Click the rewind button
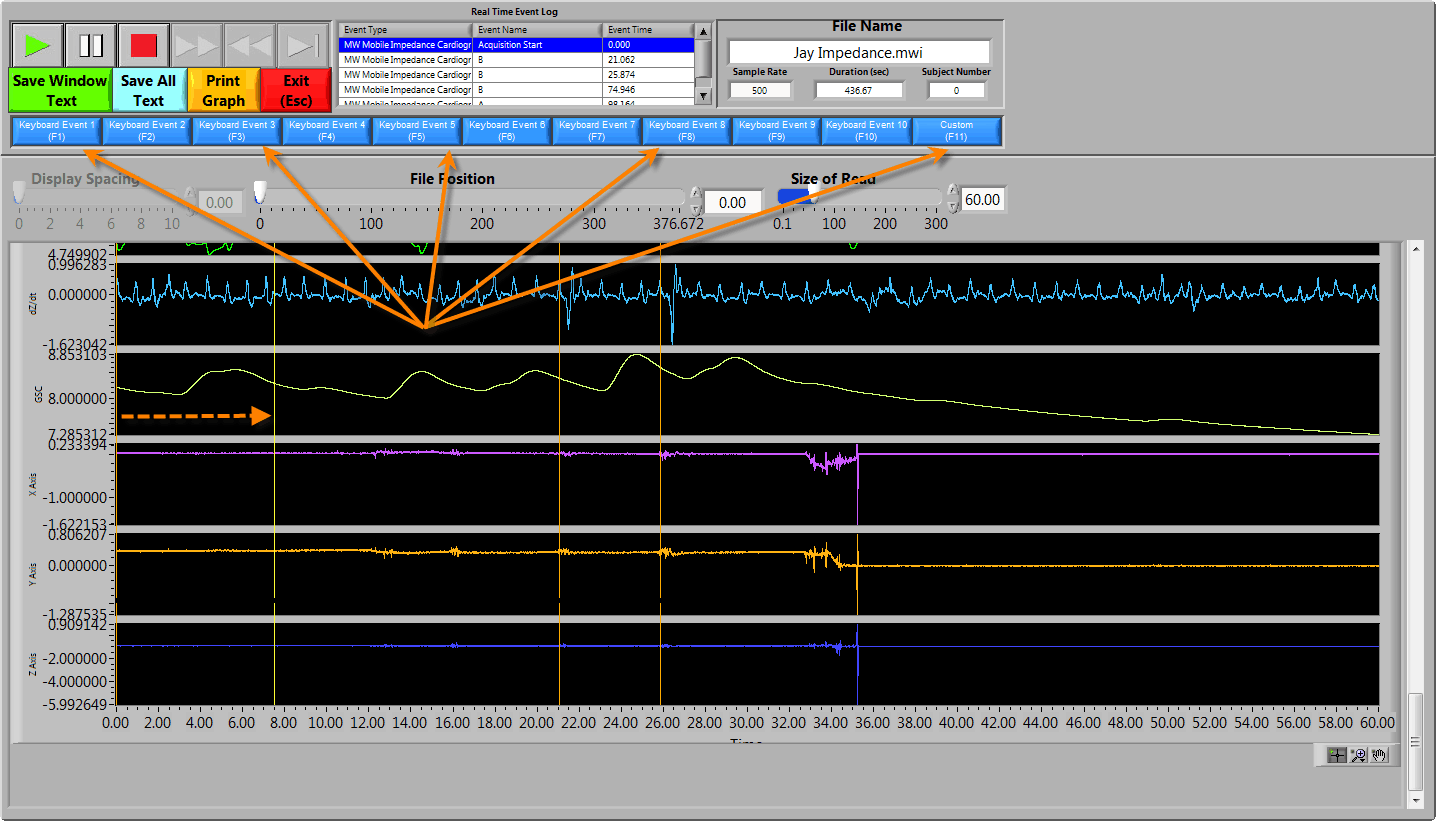The height and width of the screenshot is (821, 1436). [249, 45]
